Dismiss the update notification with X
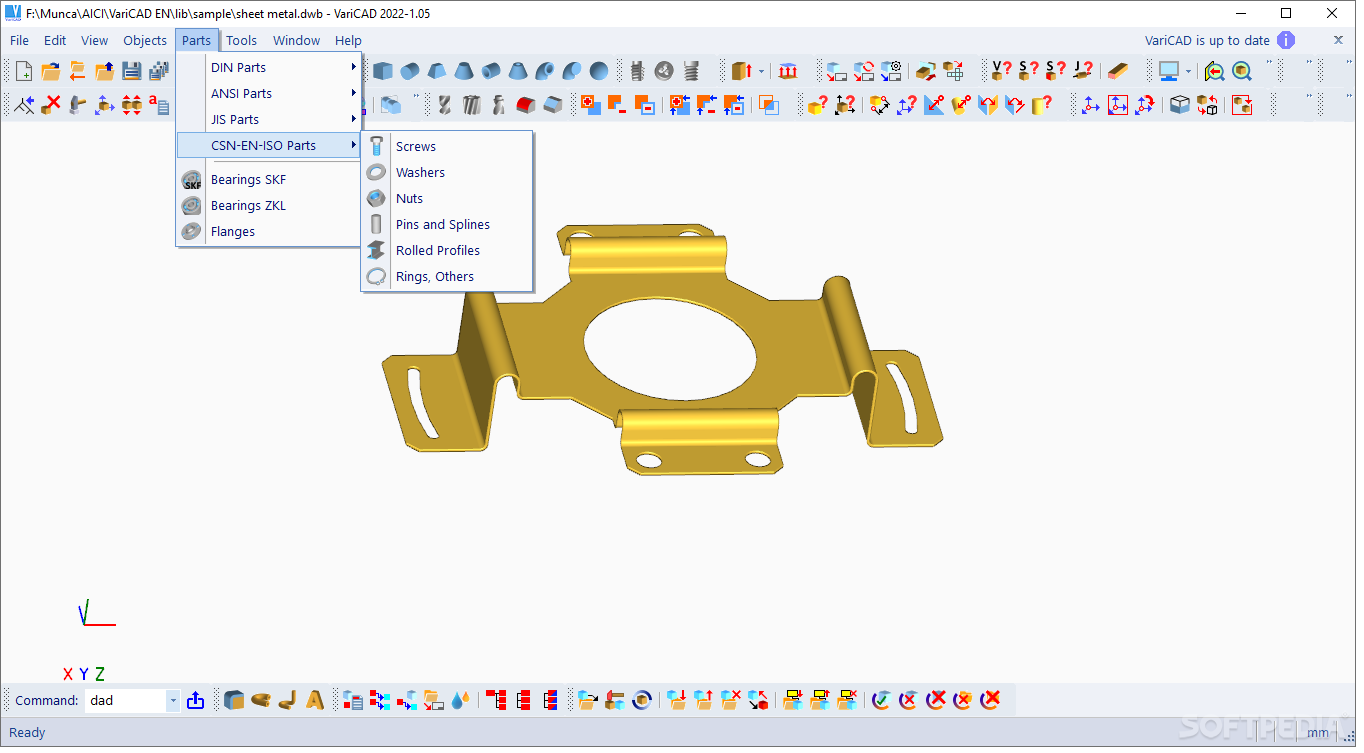The image size is (1364, 753). click(x=1338, y=40)
